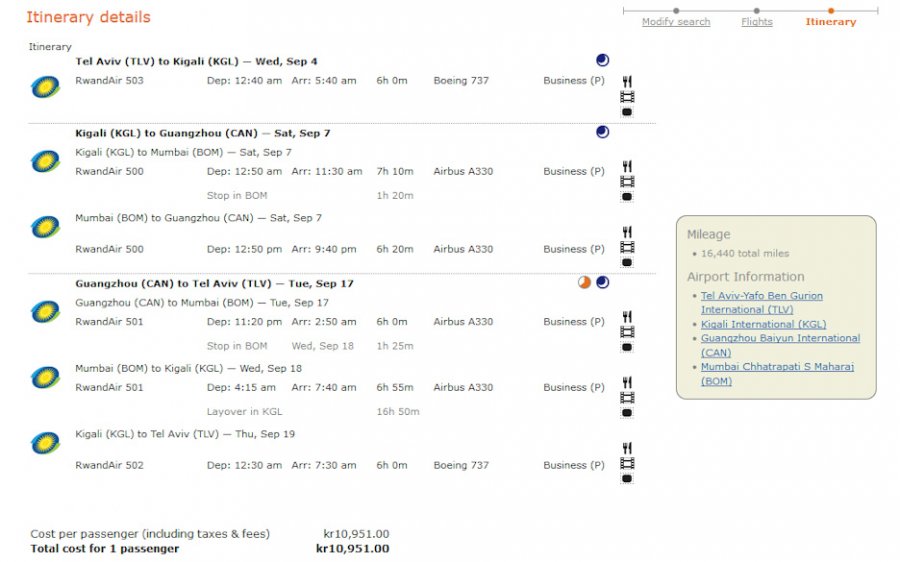The height and width of the screenshot is (562, 900).
Task: Click the overnight moon icon for Kigali to Guangzhou
Action: [x=602, y=132]
